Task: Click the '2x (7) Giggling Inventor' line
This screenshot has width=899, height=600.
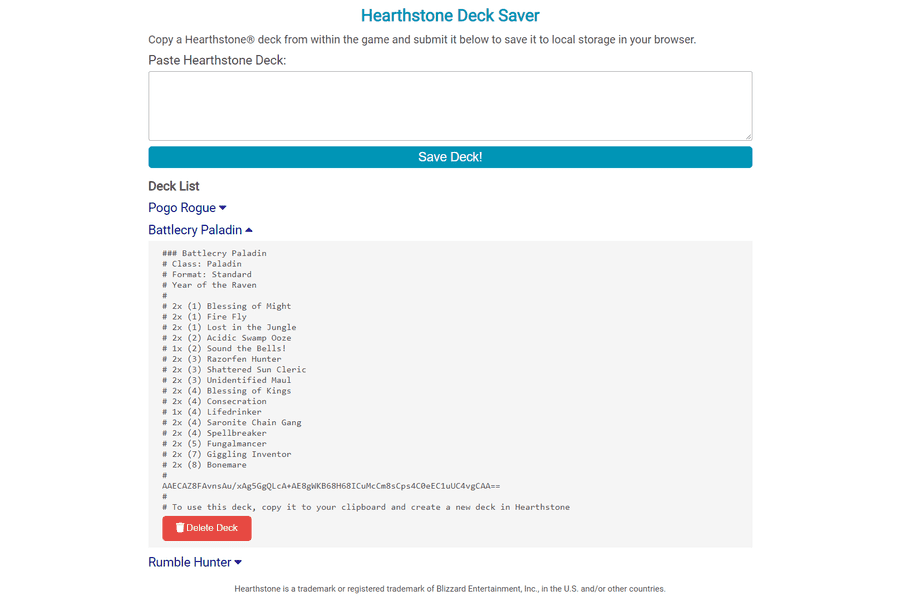Action: [x=226, y=454]
